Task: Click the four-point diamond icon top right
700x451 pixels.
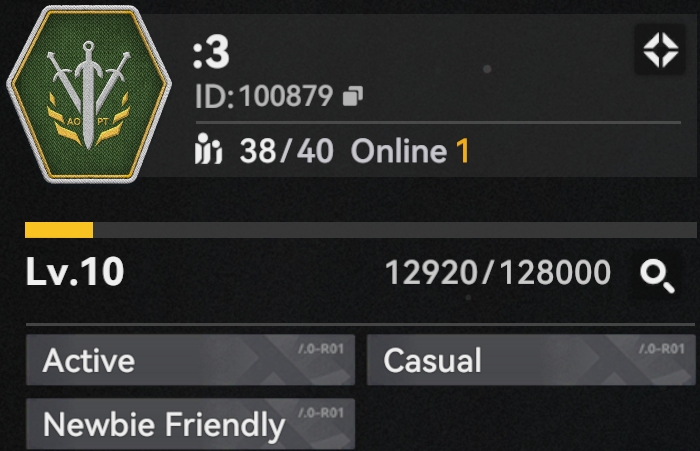Action: pyautogui.click(x=660, y=50)
